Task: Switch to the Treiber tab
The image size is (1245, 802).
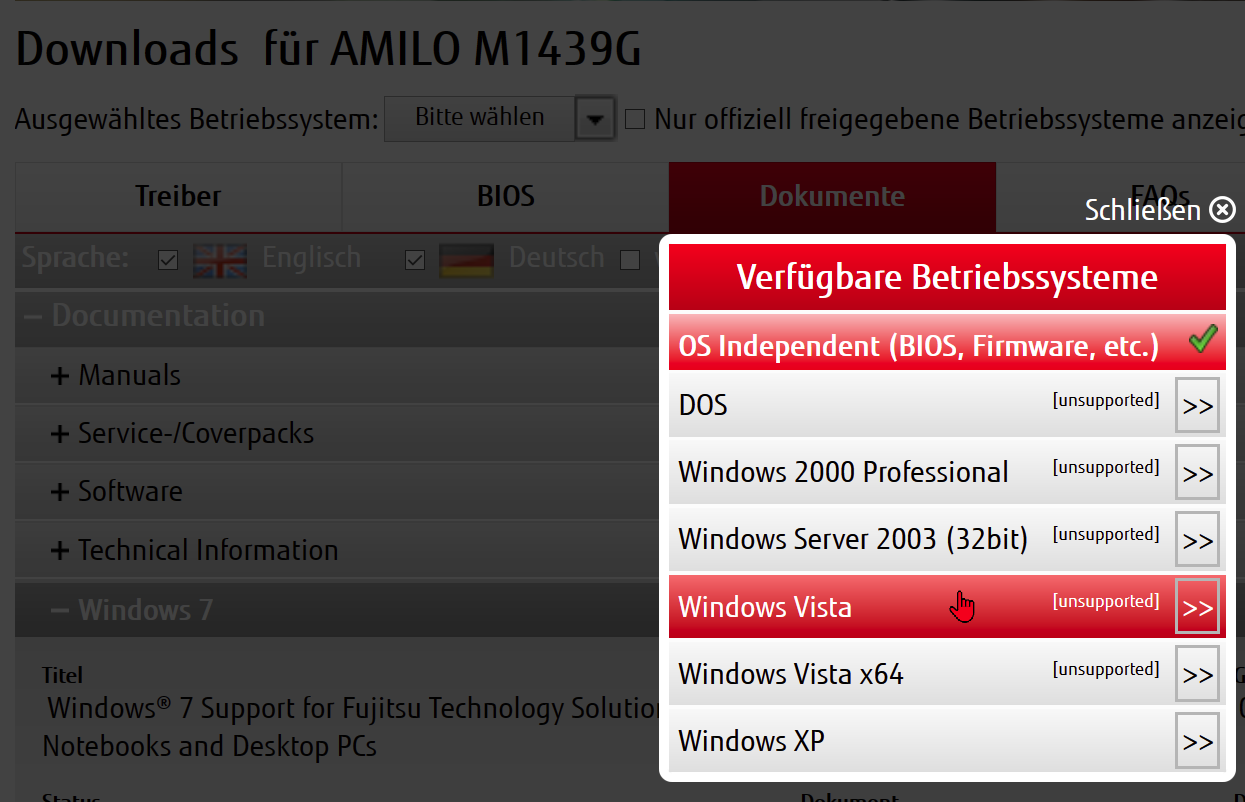Action: tap(178, 196)
